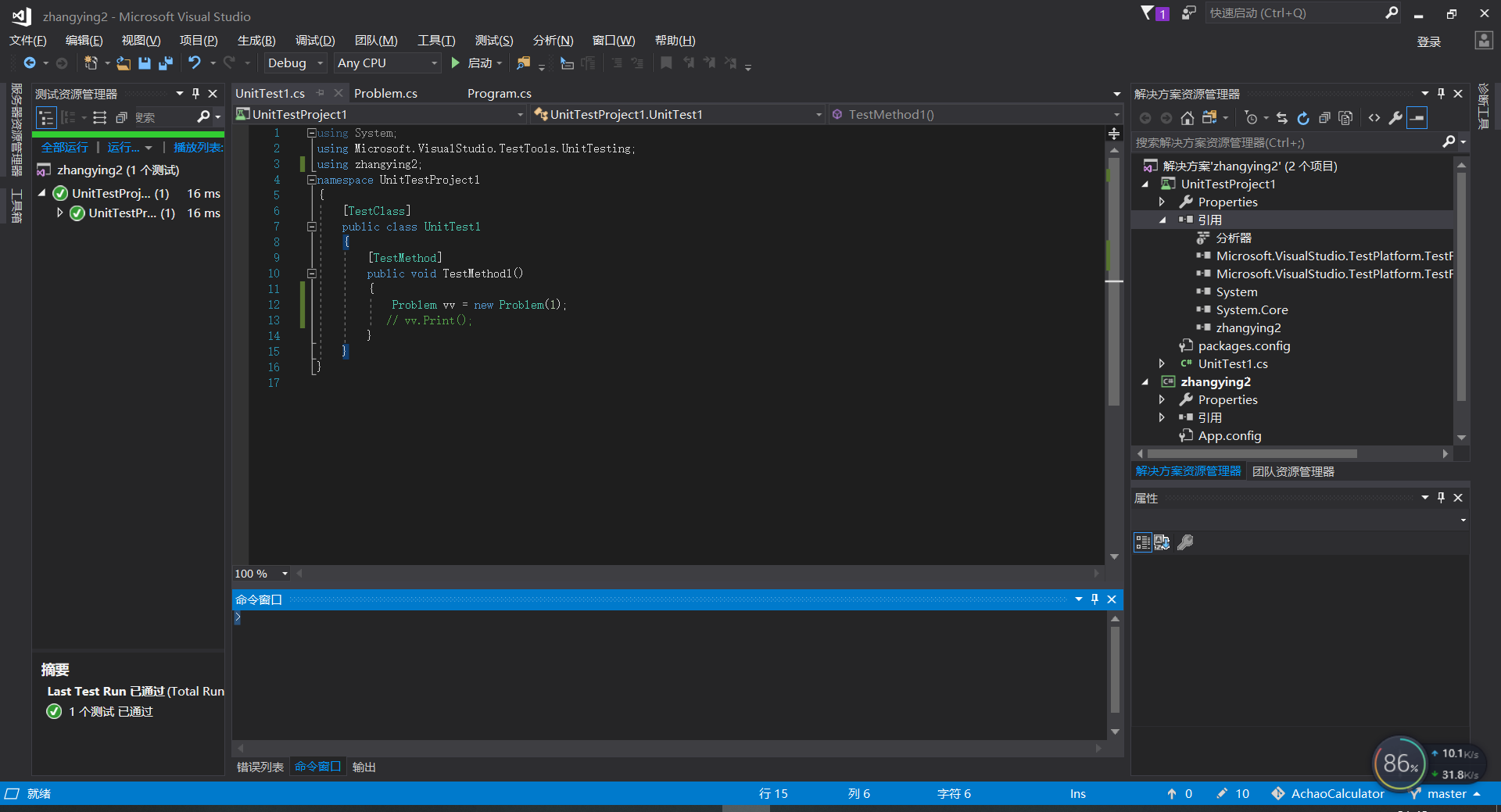
Task: Switch to 团队资源管理器 Team Explorer tab
Action: click(1293, 471)
